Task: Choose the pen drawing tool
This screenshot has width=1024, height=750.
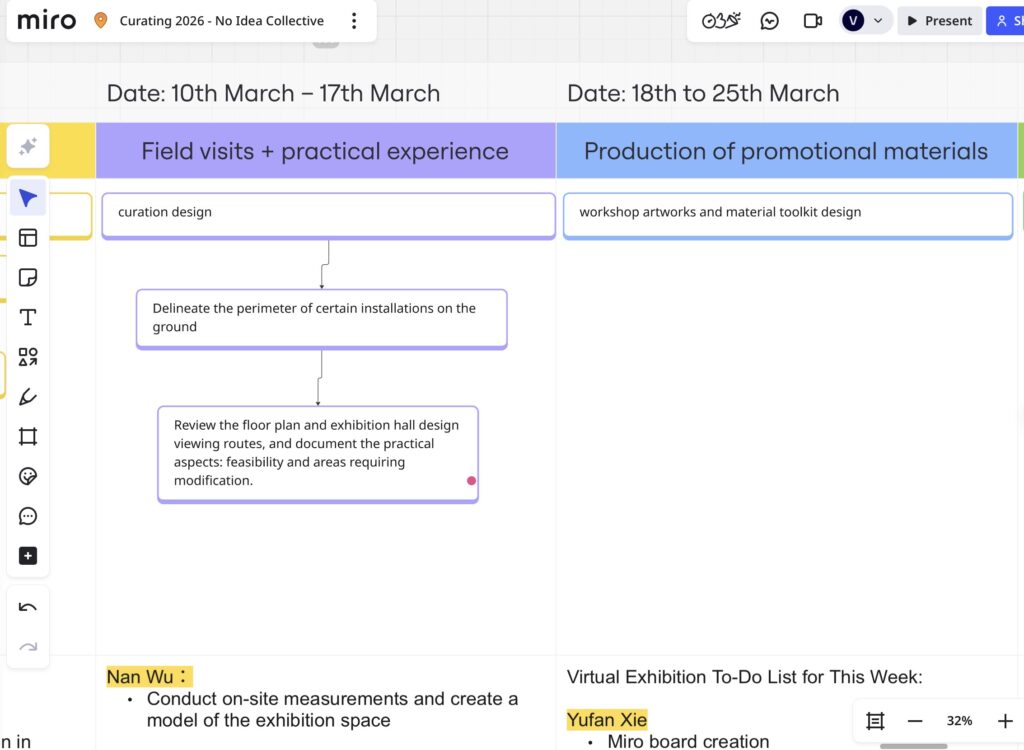Action: pos(28,397)
